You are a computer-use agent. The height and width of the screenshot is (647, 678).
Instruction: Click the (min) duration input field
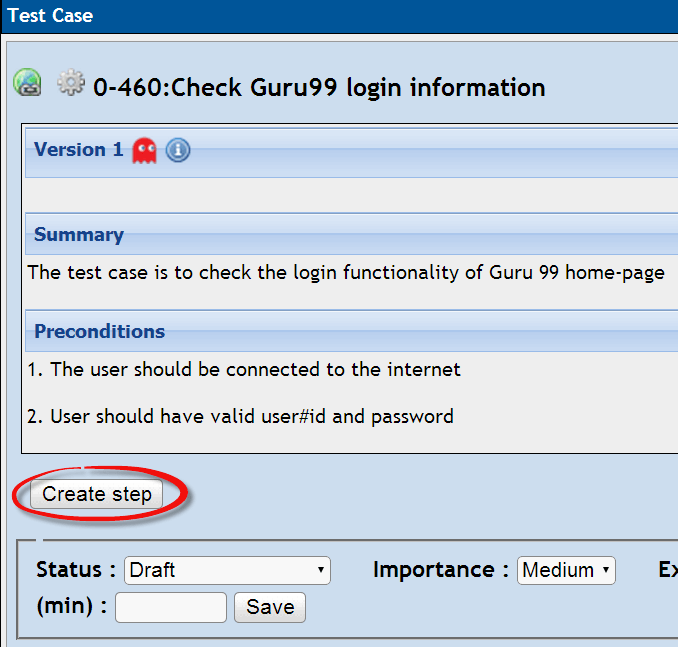tap(171, 607)
